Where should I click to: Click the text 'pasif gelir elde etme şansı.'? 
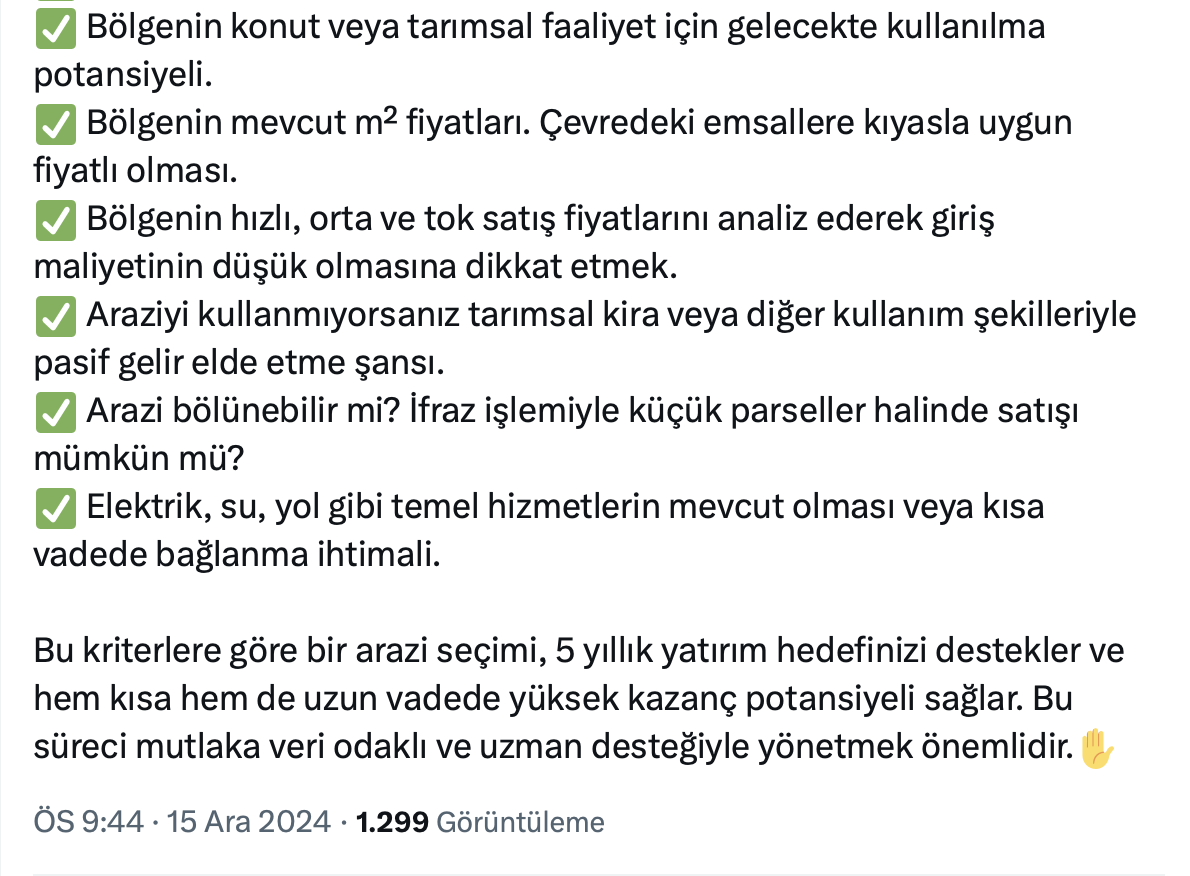[239, 363]
